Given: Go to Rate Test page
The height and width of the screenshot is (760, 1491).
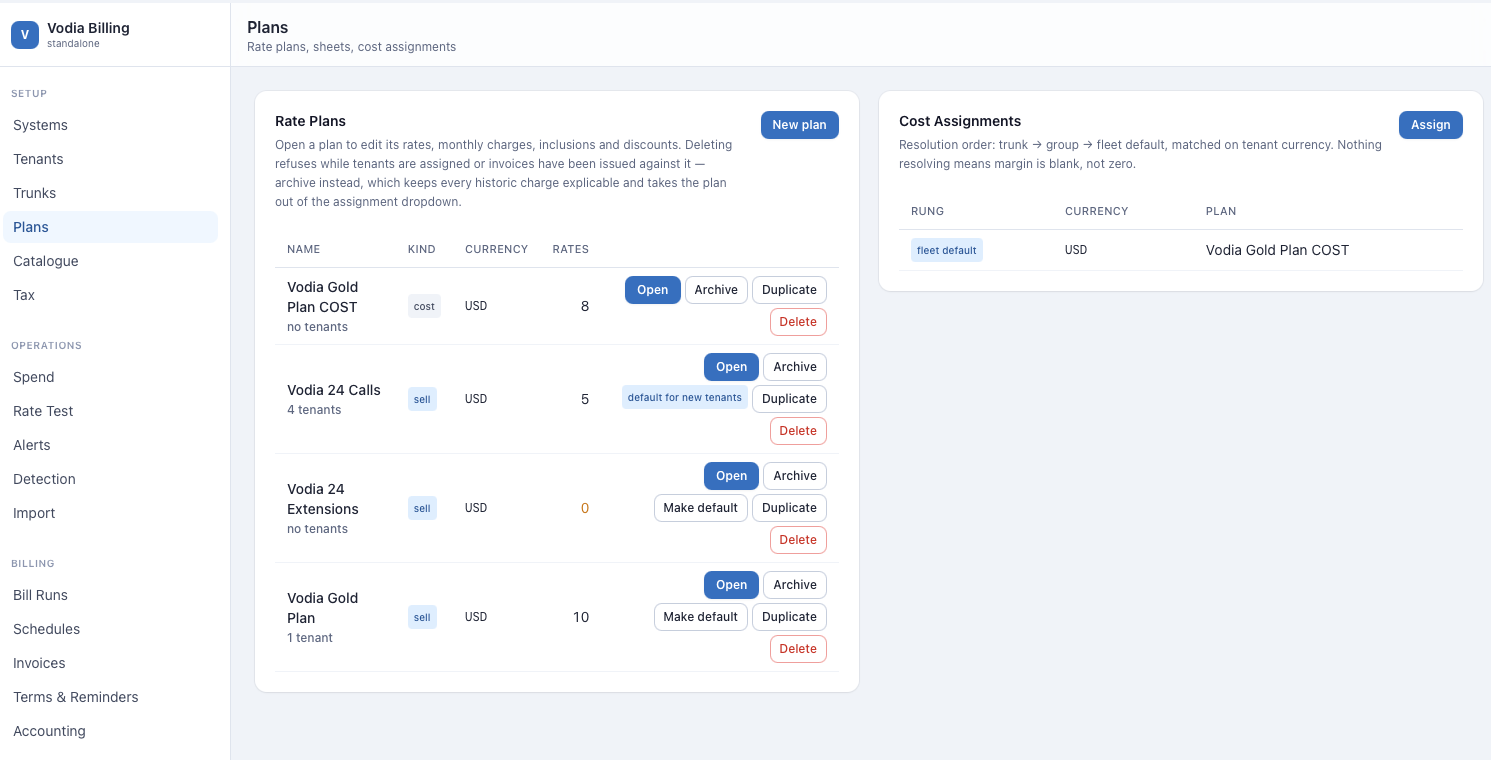Looking at the screenshot, I should [110, 411].
